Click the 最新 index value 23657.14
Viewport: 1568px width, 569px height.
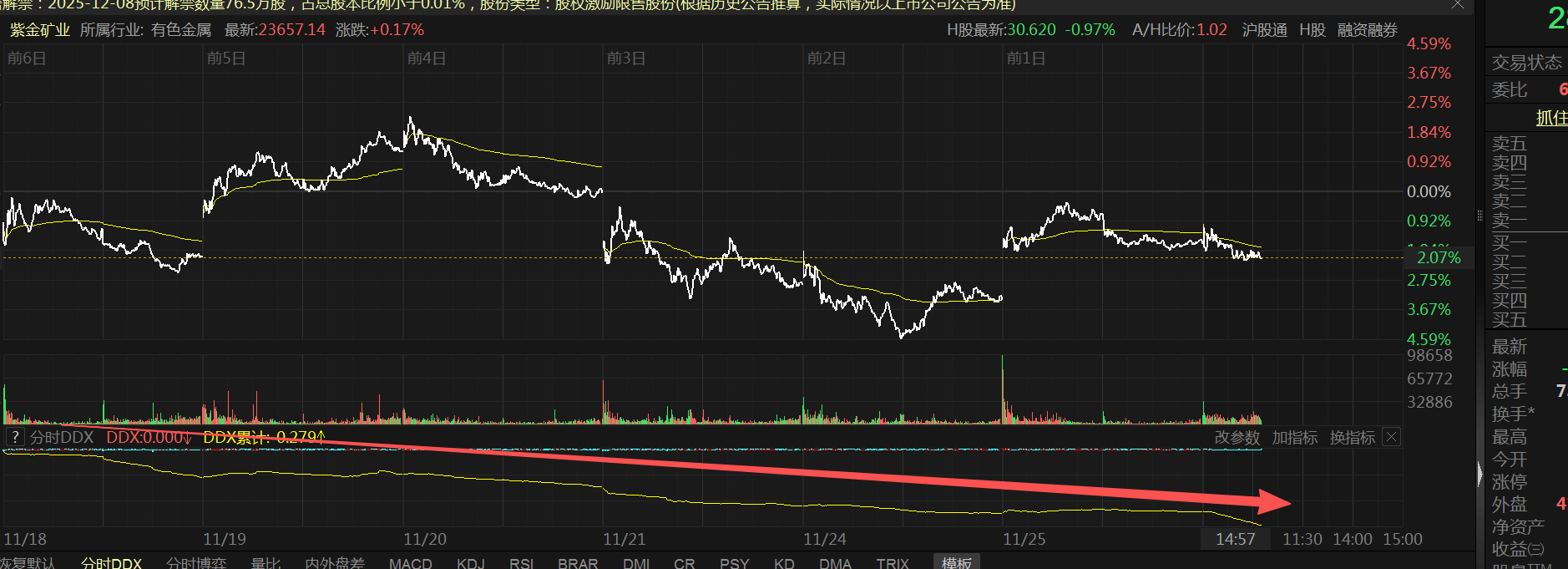coord(291,30)
